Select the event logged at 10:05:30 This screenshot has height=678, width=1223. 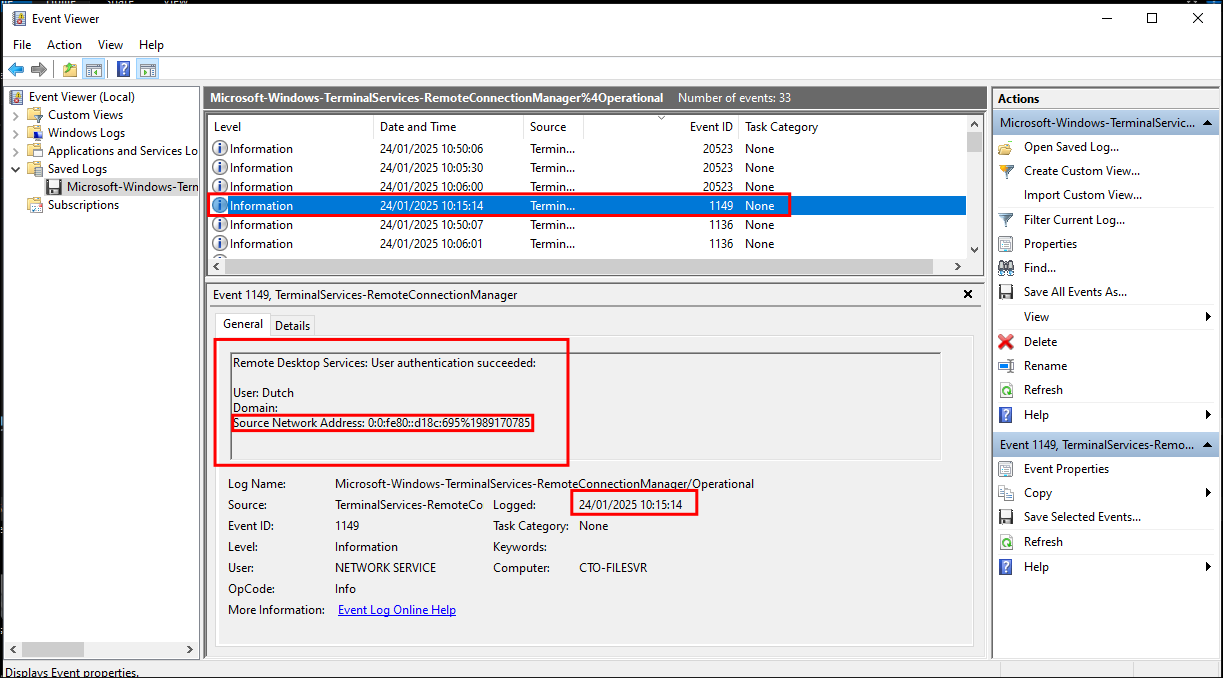pos(586,168)
